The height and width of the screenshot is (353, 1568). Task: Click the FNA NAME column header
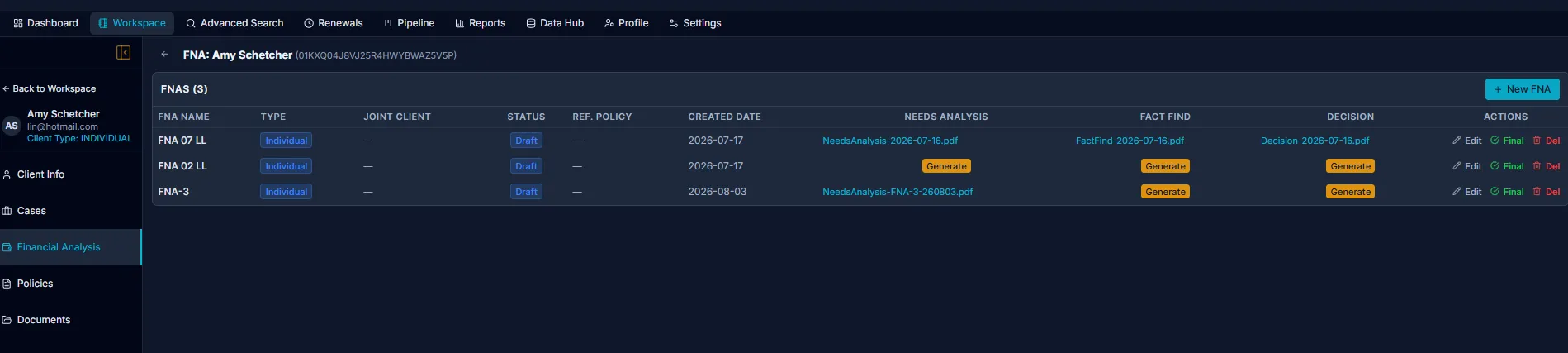(x=183, y=117)
